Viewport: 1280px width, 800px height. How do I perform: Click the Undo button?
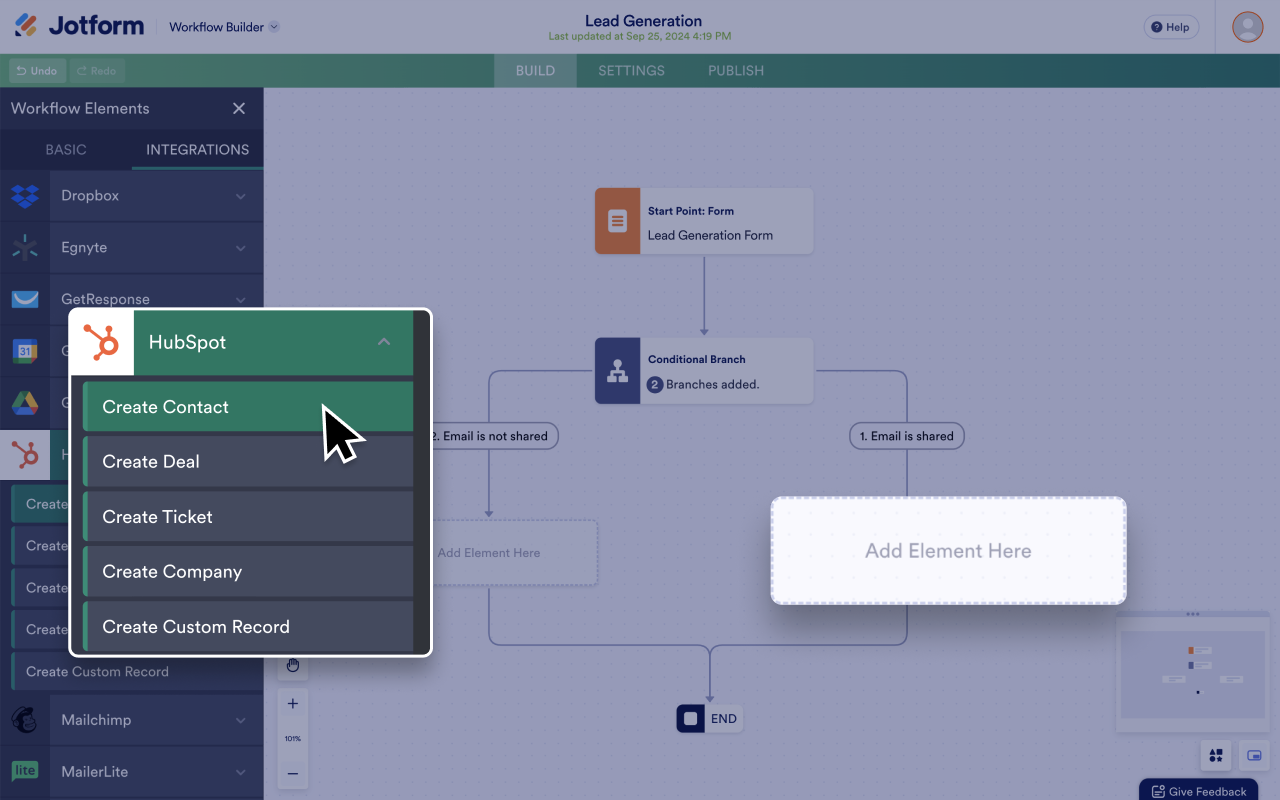tap(37, 71)
